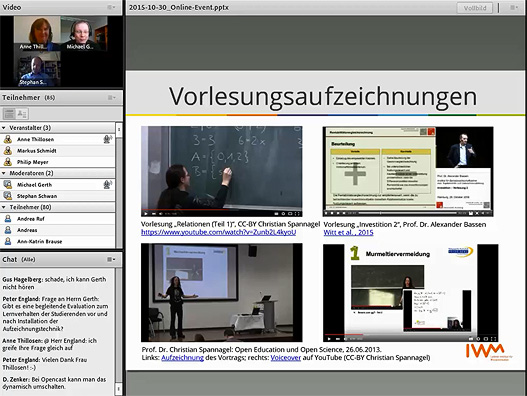Open the Witt et al., 2015 link
The width and height of the screenshot is (527, 396).
point(348,232)
